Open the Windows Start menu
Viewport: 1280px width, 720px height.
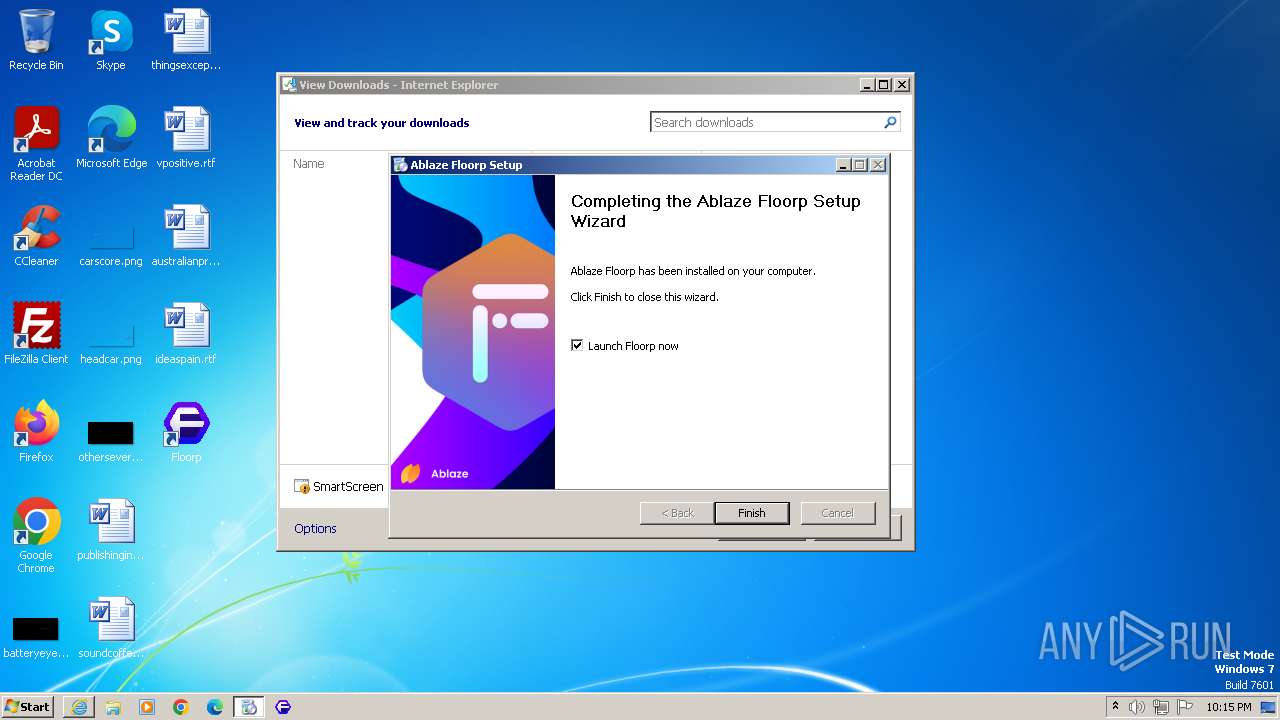click(x=28, y=706)
